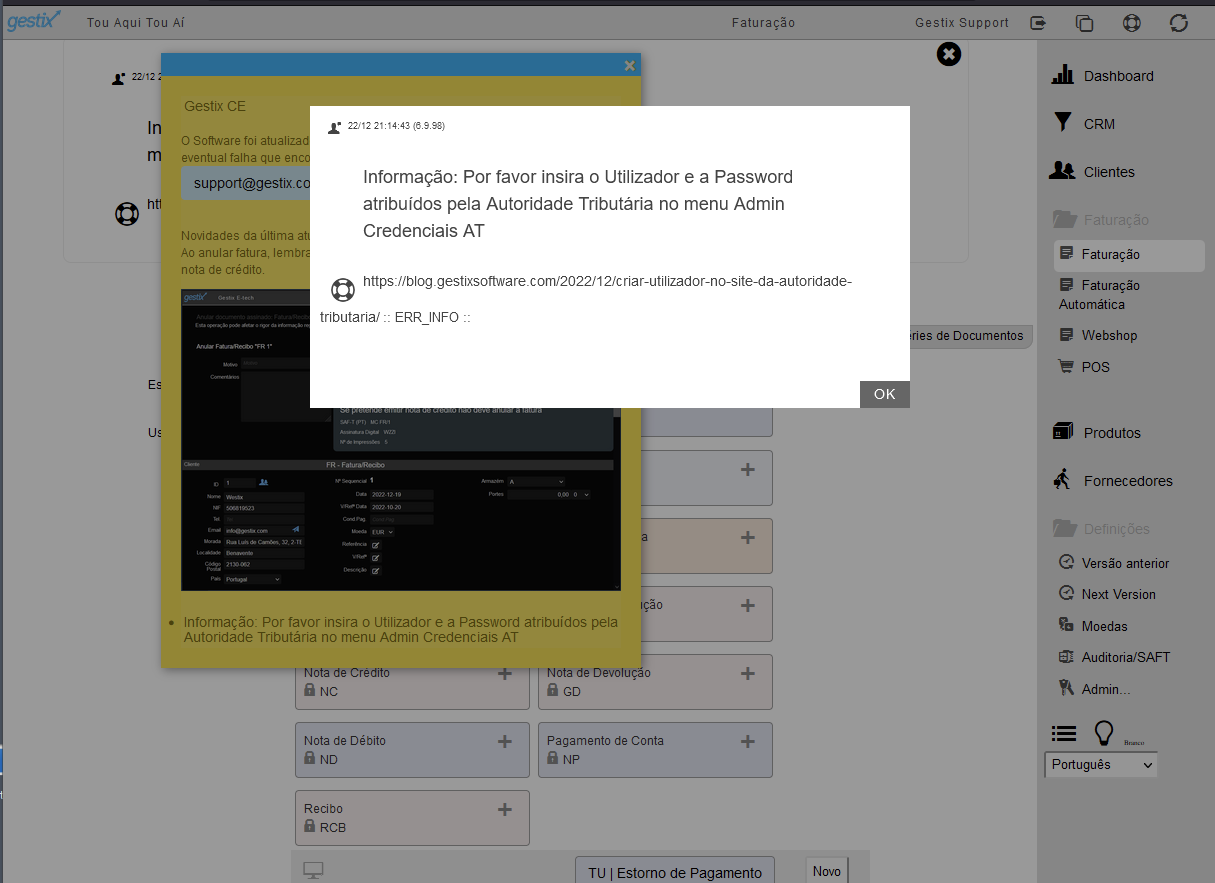Open the Português language dropdown
Viewport: 1215px width, 883px height.
click(x=1101, y=765)
